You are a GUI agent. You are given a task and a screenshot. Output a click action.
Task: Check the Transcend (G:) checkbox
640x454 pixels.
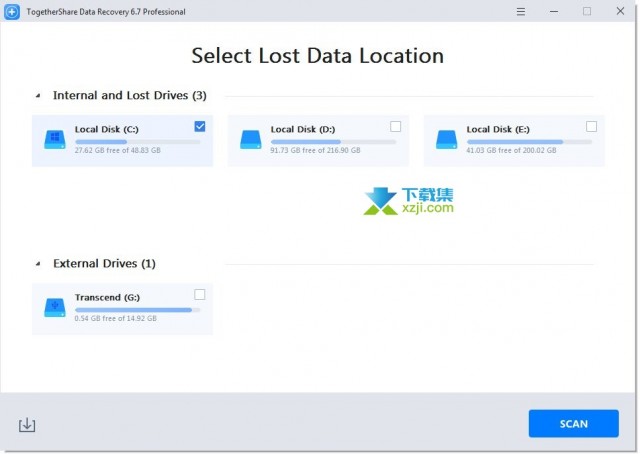200,294
